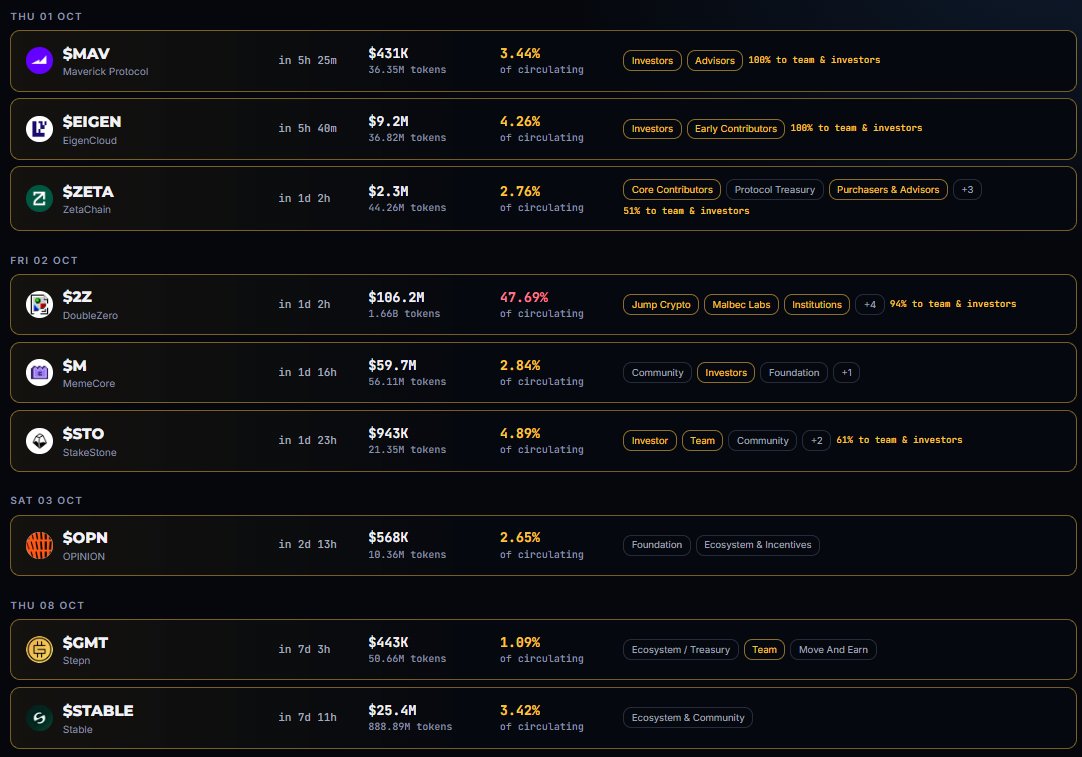This screenshot has height=757, width=1082.
Task: Select the Institutions tag on $2Z
Action: [817, 304]
